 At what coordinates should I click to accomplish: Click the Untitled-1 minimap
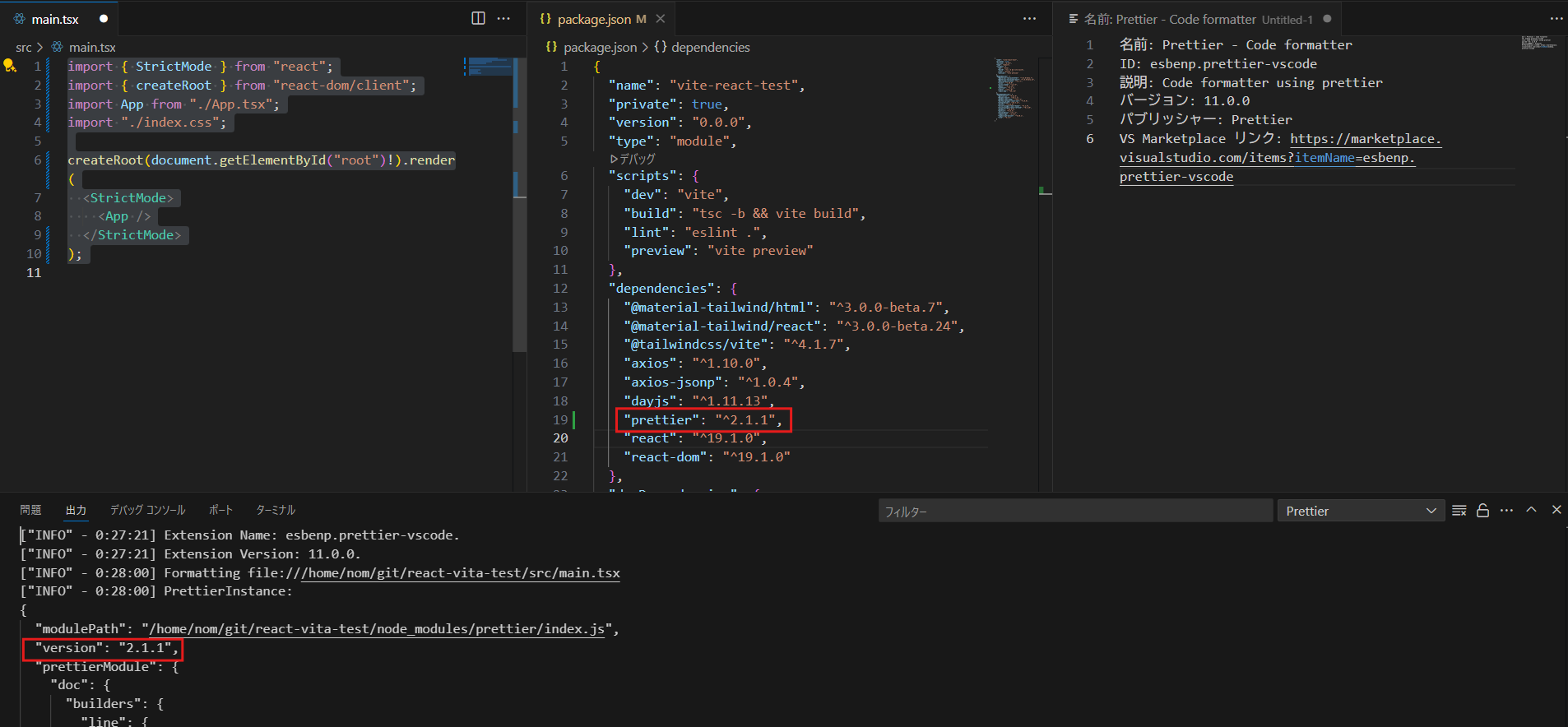click(1539, 42)
